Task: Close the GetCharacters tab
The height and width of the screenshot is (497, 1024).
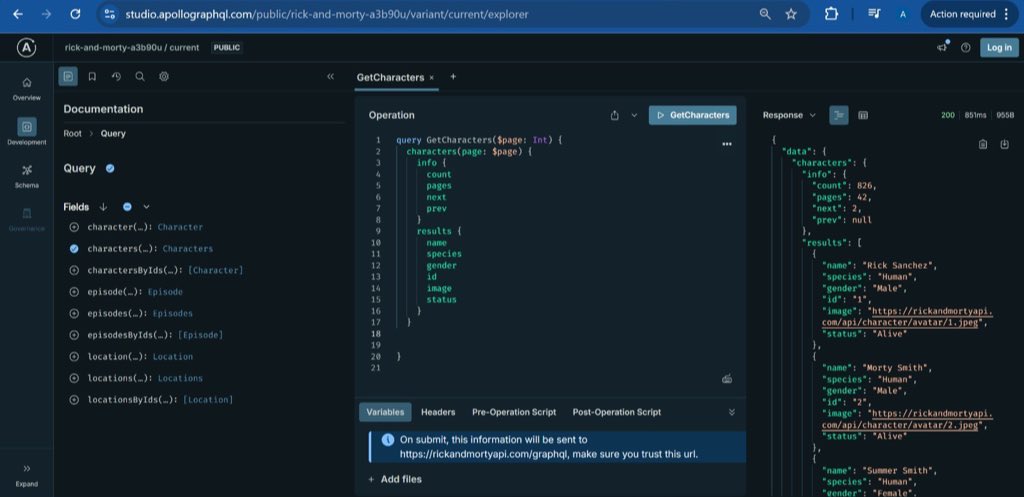Action: tap(432, 77)
